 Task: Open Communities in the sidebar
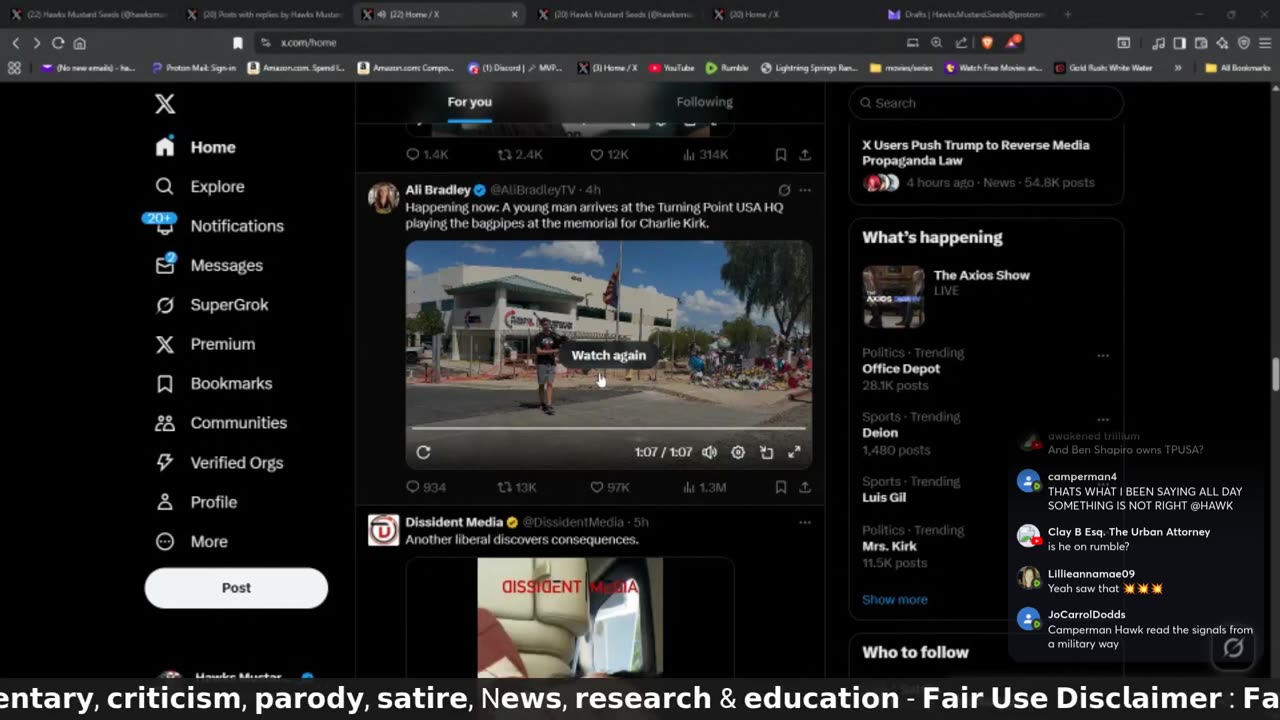220,423
